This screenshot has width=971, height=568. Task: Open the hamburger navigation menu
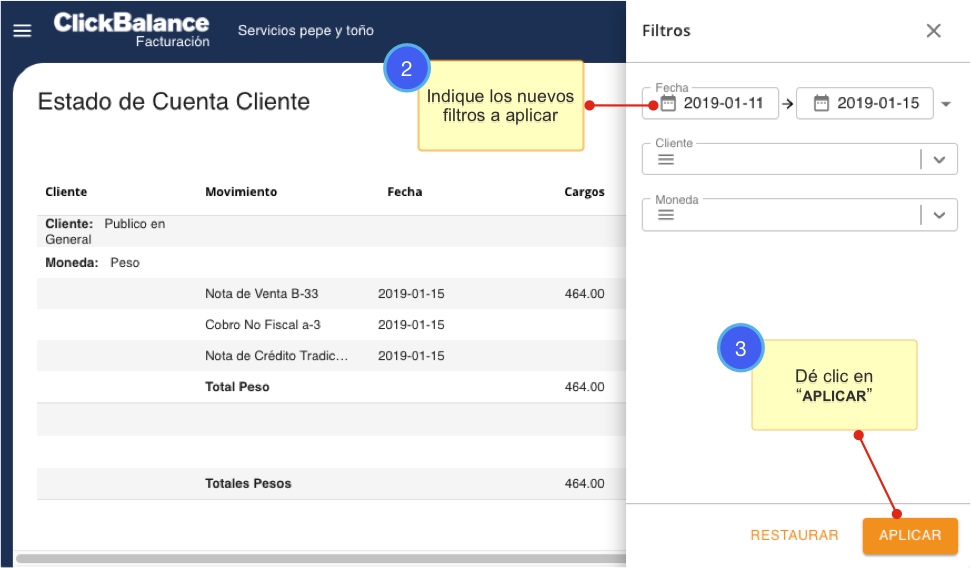[x=22, y=31]
